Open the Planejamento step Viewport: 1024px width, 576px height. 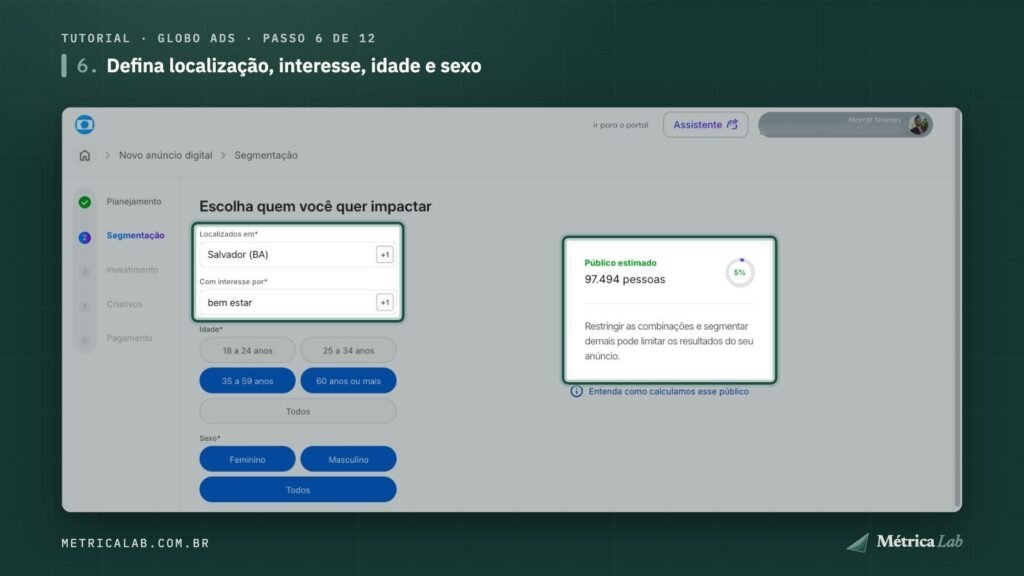(x=134, y=202)
